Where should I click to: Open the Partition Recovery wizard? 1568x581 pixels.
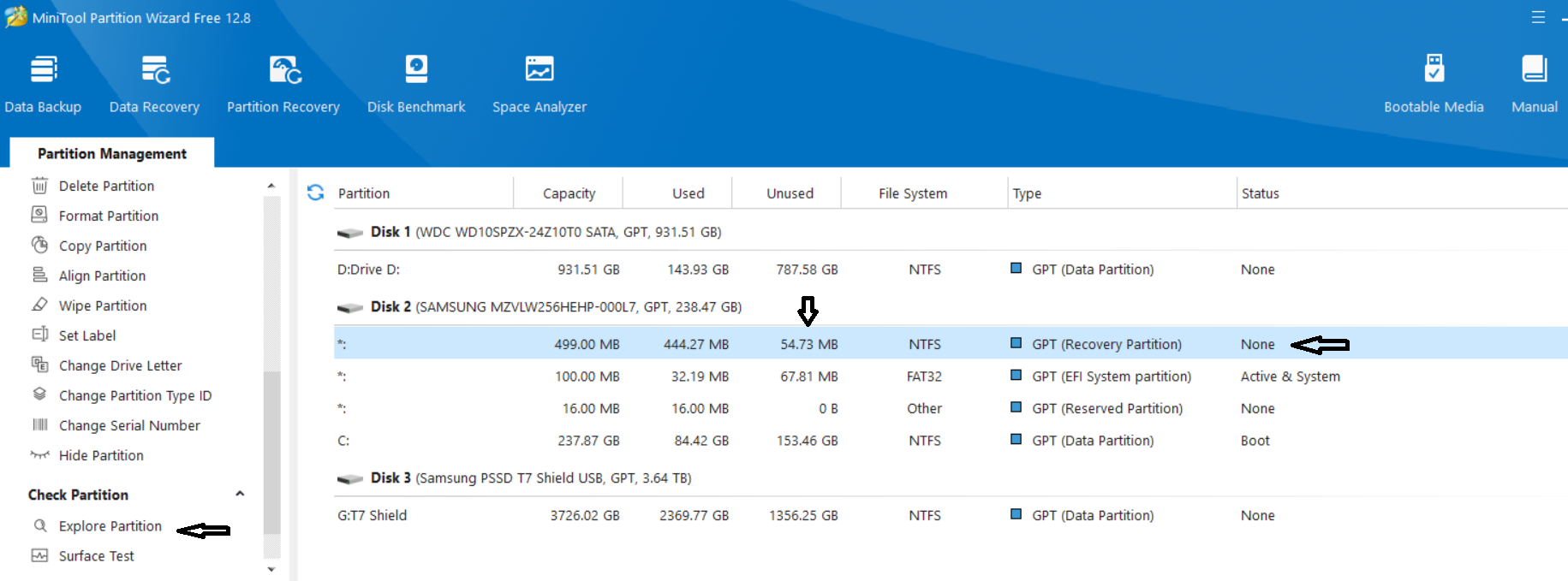[x=283, y=83]
